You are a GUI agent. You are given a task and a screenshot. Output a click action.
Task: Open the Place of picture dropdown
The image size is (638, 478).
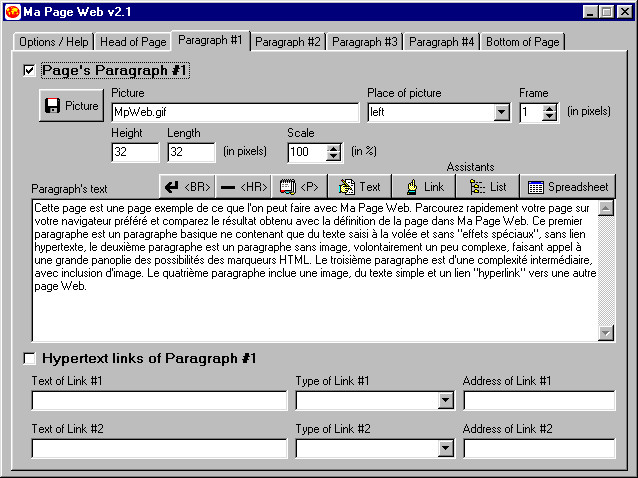(x=502, y=112)
